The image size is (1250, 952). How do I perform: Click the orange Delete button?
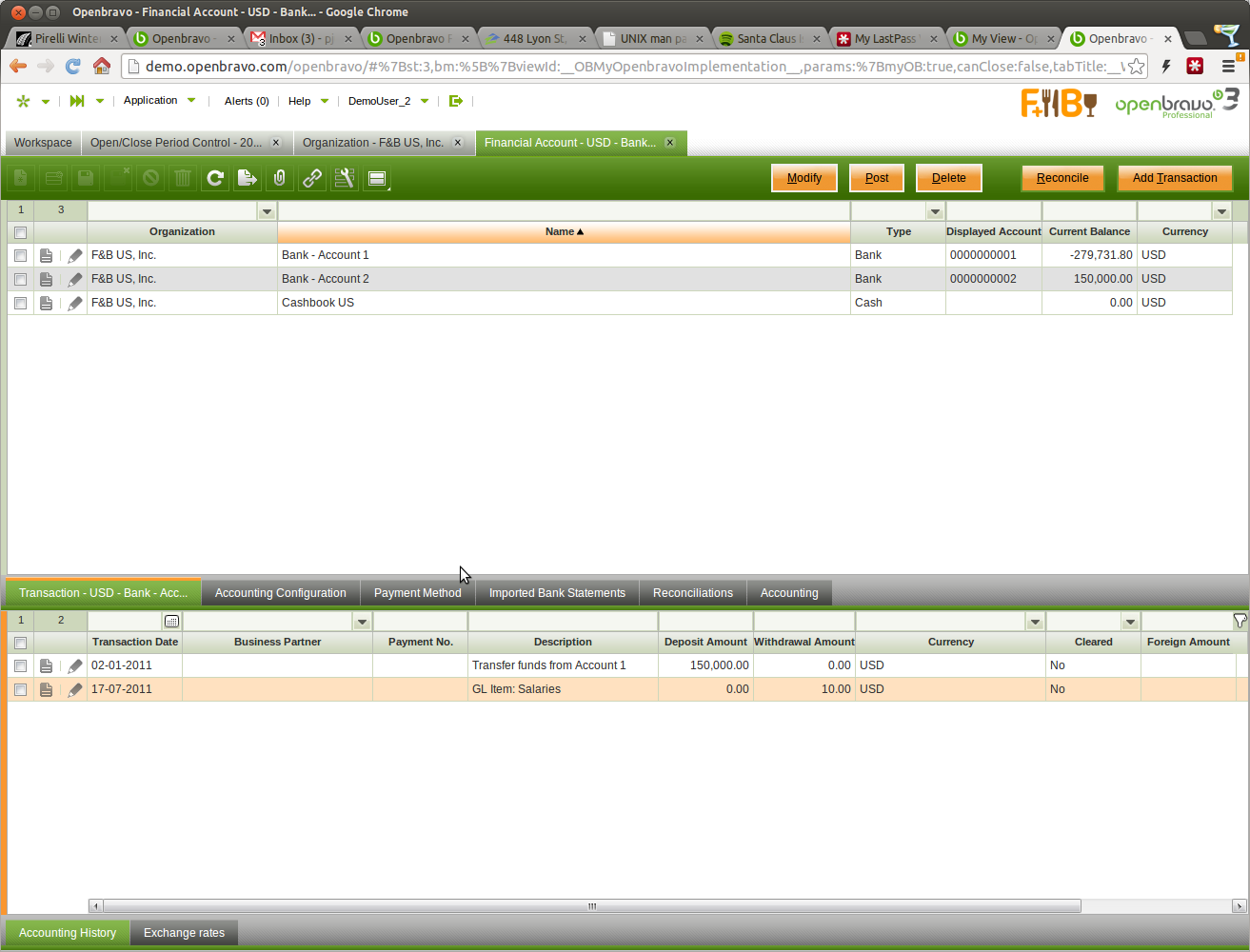(949, 178)
